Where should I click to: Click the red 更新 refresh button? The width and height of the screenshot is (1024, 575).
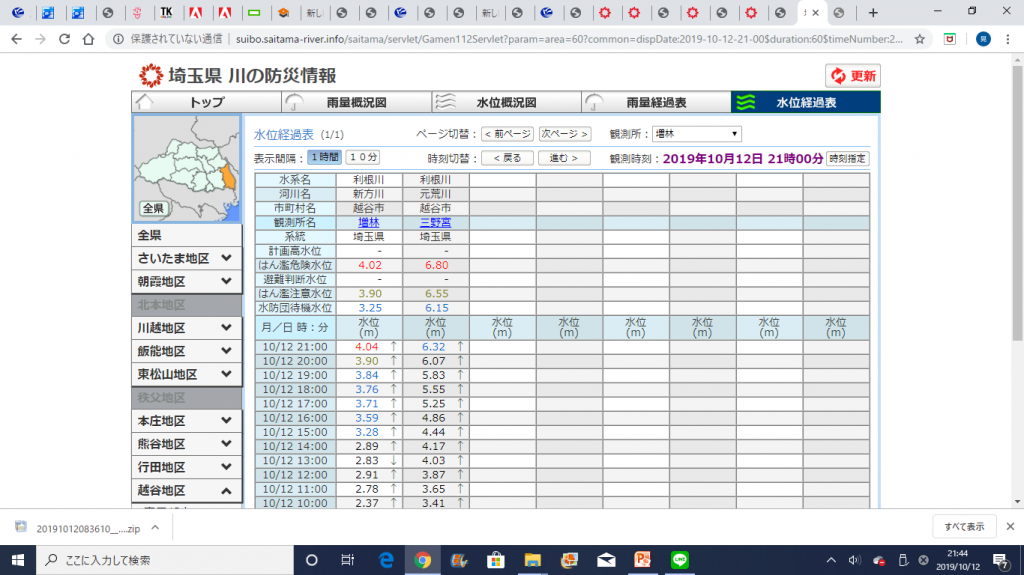[852, 76]
